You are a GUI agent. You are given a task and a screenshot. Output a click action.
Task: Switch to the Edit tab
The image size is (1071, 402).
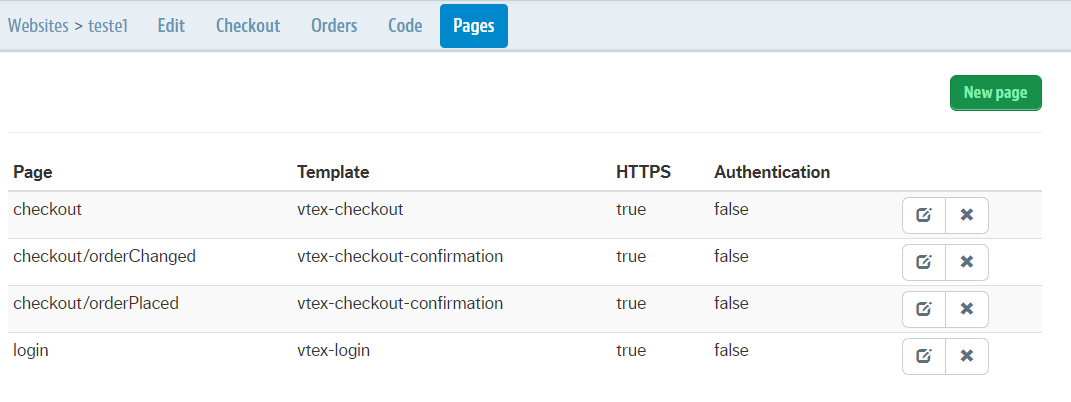click(x=171, y=26)
